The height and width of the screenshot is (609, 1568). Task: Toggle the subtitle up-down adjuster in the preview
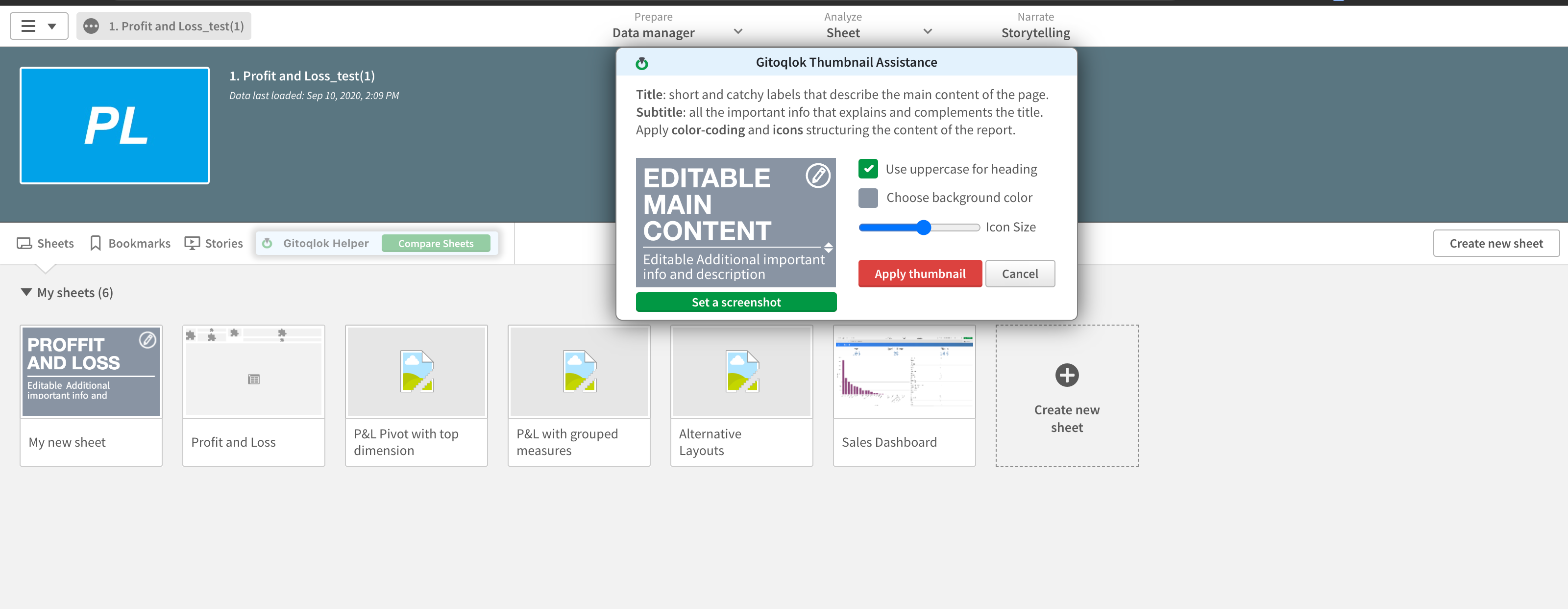click(x=829, y=248)
